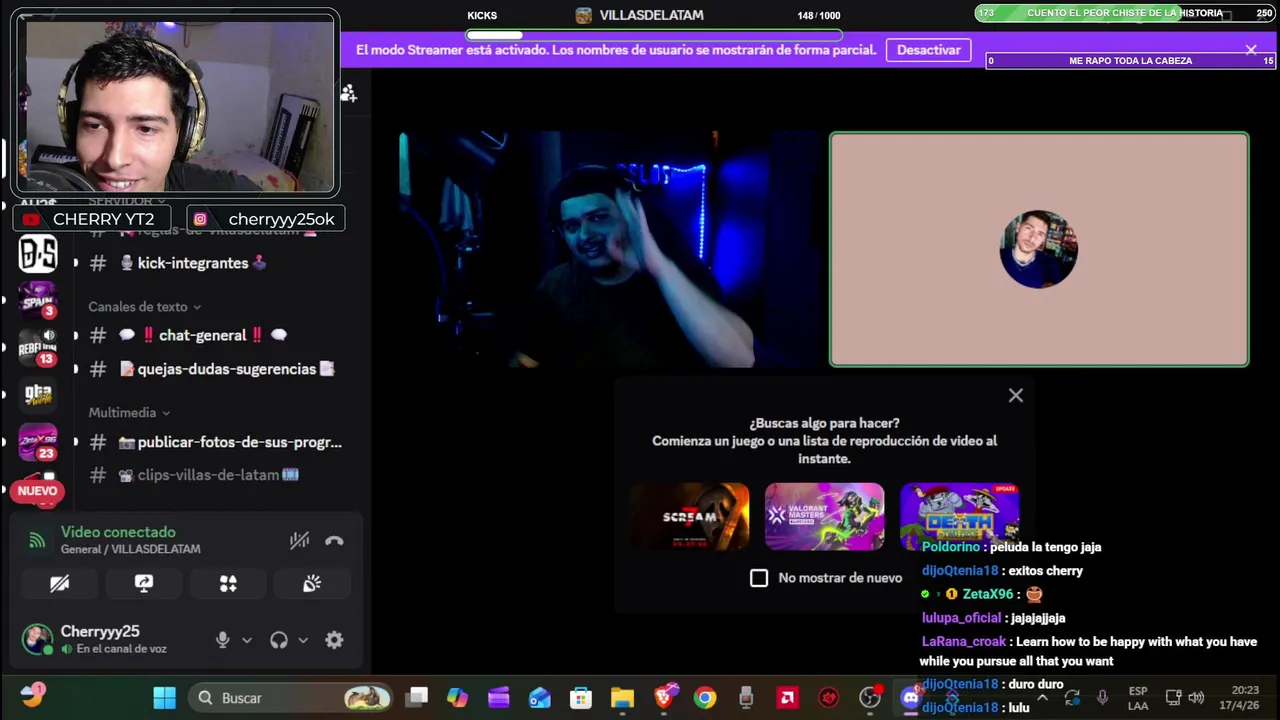
Task: Open Brave browser from the taskbar
Action: (x=664, y=698)
